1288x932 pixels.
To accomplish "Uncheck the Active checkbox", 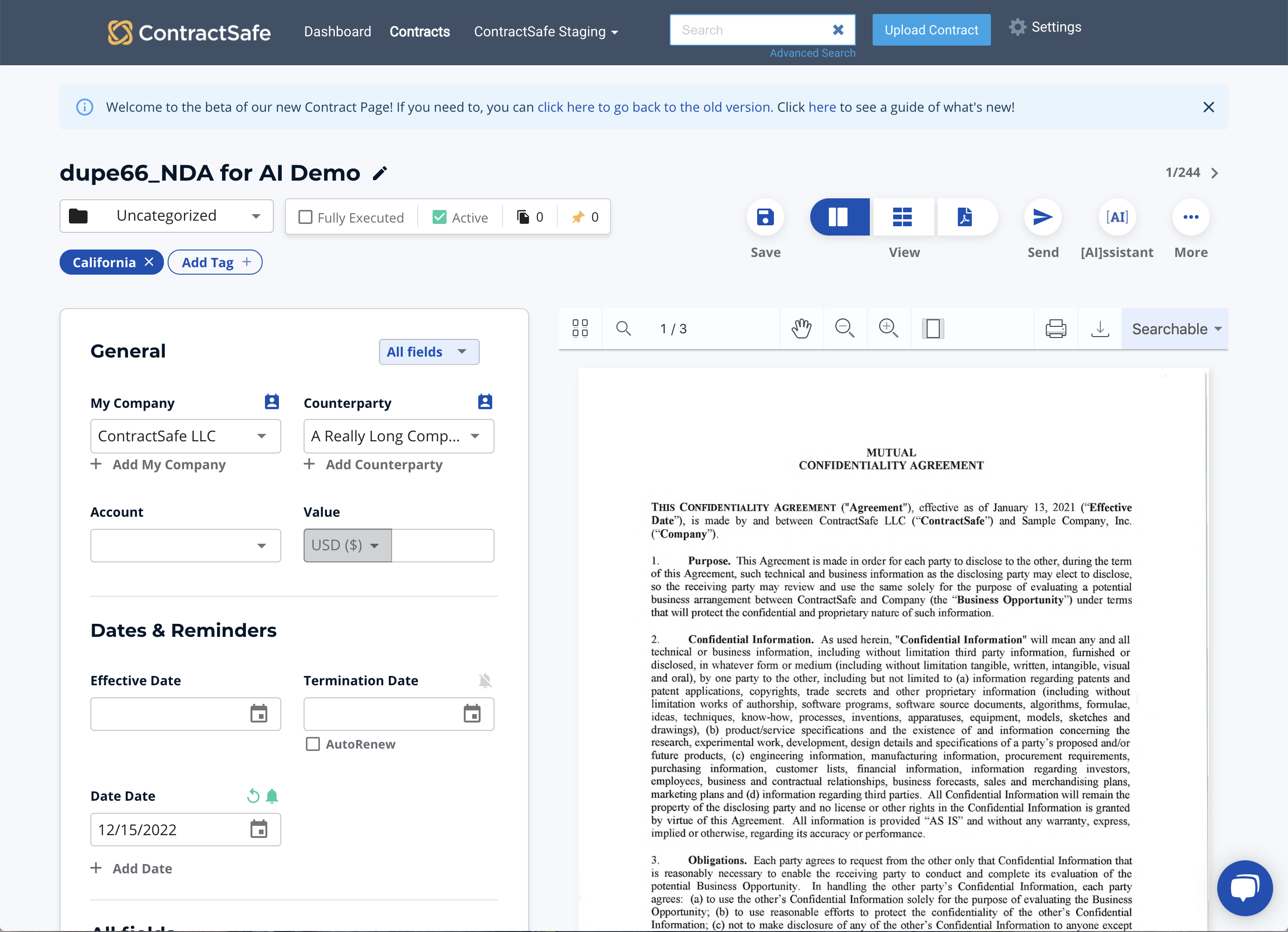I will click(439, 217).
